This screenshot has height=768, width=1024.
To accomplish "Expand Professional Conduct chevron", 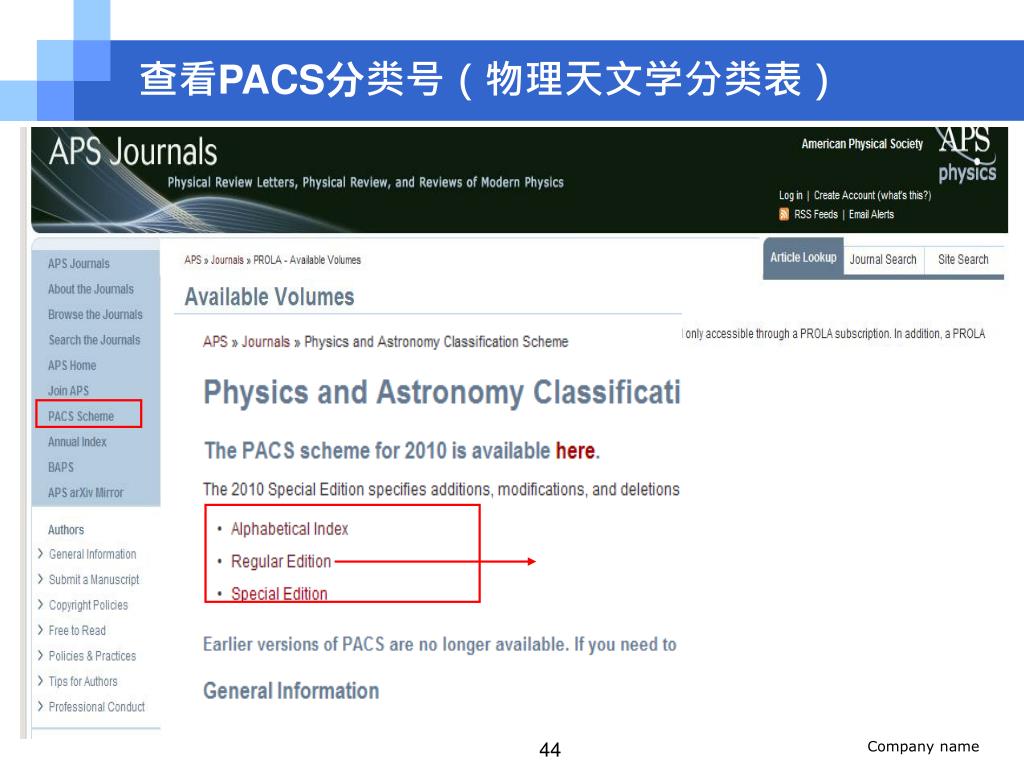I will tap(40, 707).
